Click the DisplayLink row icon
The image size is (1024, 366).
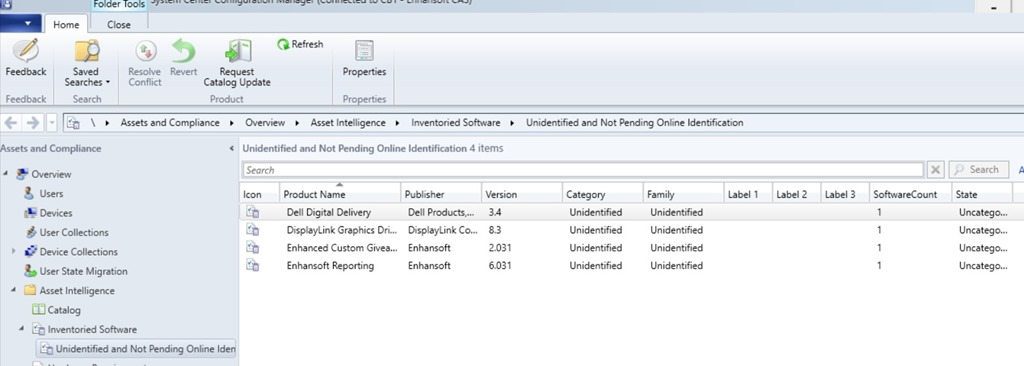tap(253, 230)
